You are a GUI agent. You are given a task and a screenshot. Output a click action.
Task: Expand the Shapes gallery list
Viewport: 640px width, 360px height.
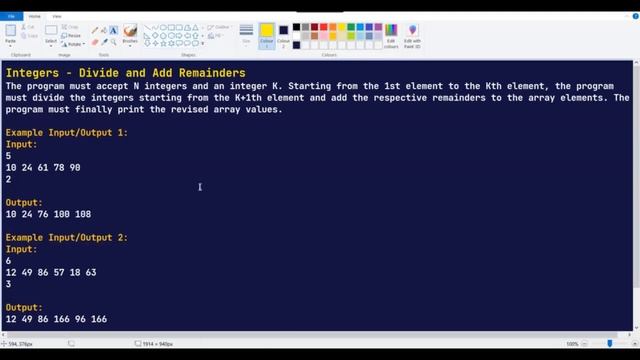click(x=202, y=43)
